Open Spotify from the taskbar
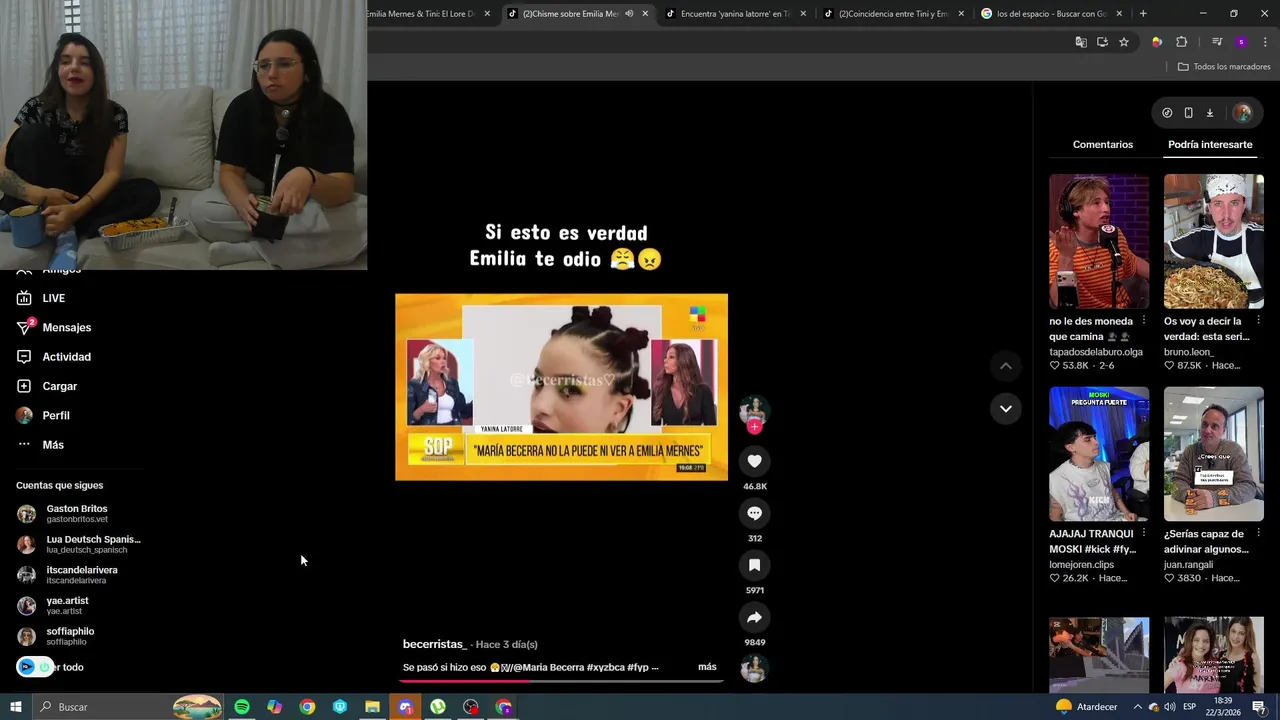The height and width of the screenshot is (720, 1280). [242, 707]
